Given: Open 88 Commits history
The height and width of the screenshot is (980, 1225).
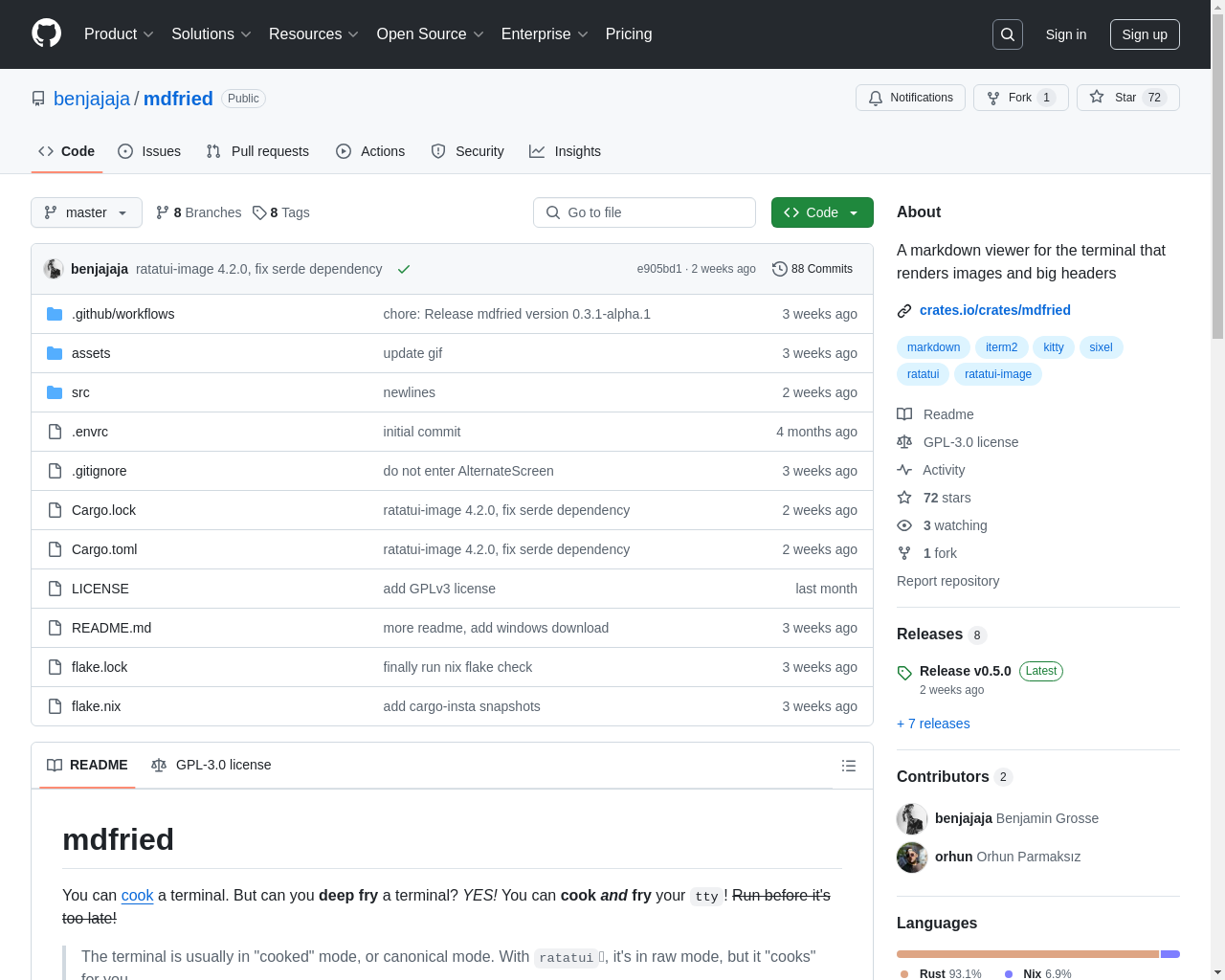Looking at the screenshot, I should click(x=812, y=269).
